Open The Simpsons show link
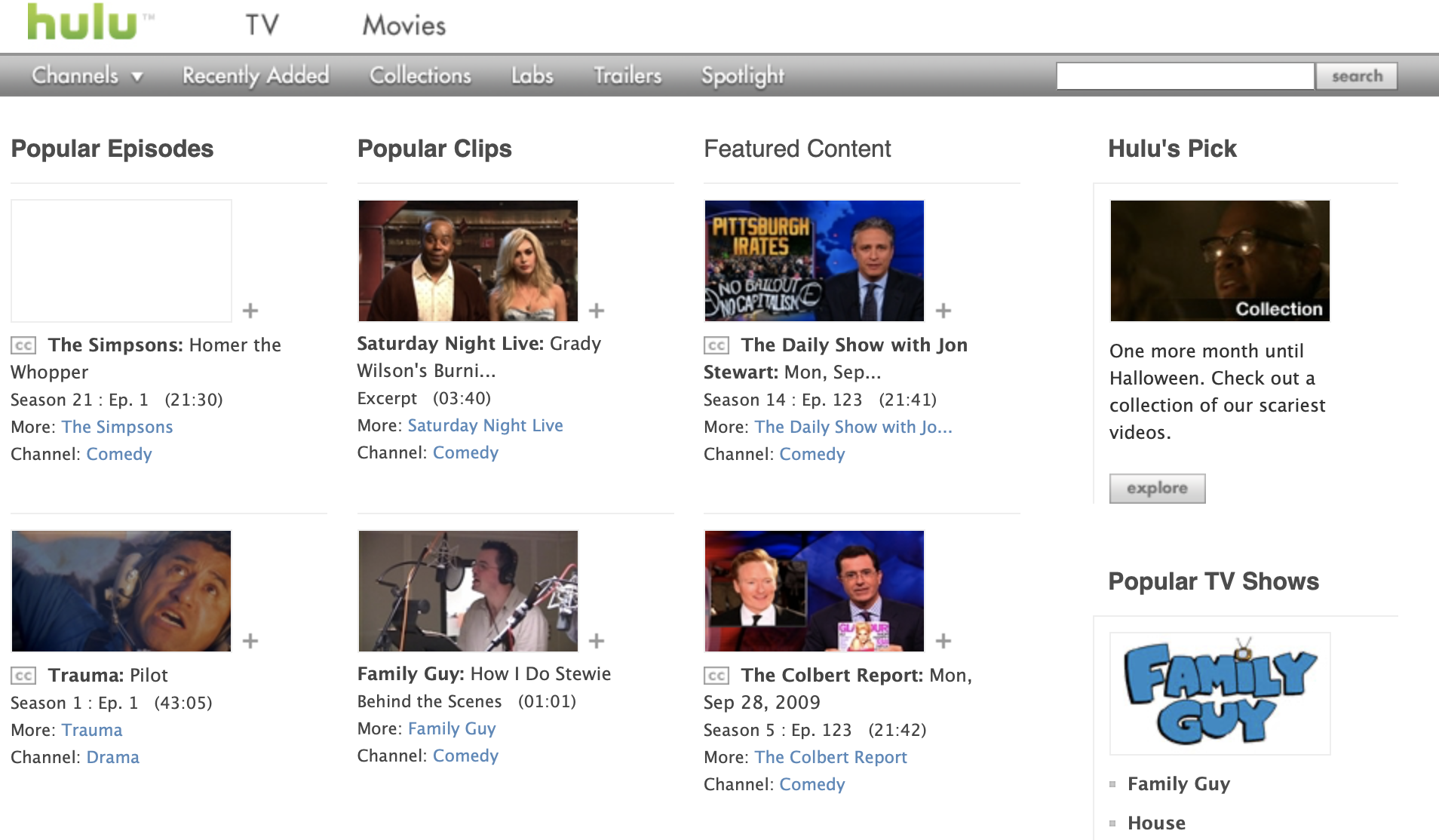Screen dimensions: 1439x840 (117, 427)
